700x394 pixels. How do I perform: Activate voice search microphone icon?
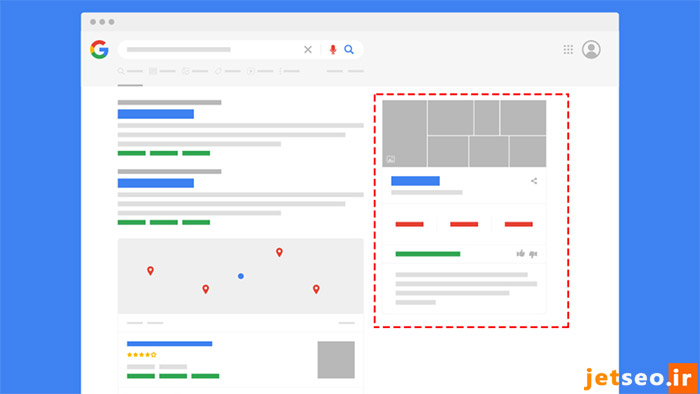(x=333, y=50)
